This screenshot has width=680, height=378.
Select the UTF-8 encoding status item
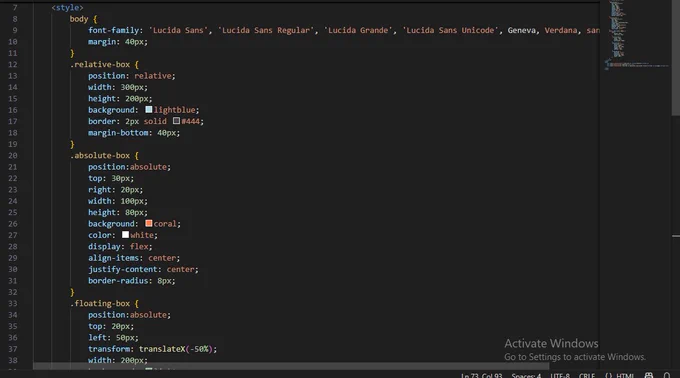[x=560, y=375]
